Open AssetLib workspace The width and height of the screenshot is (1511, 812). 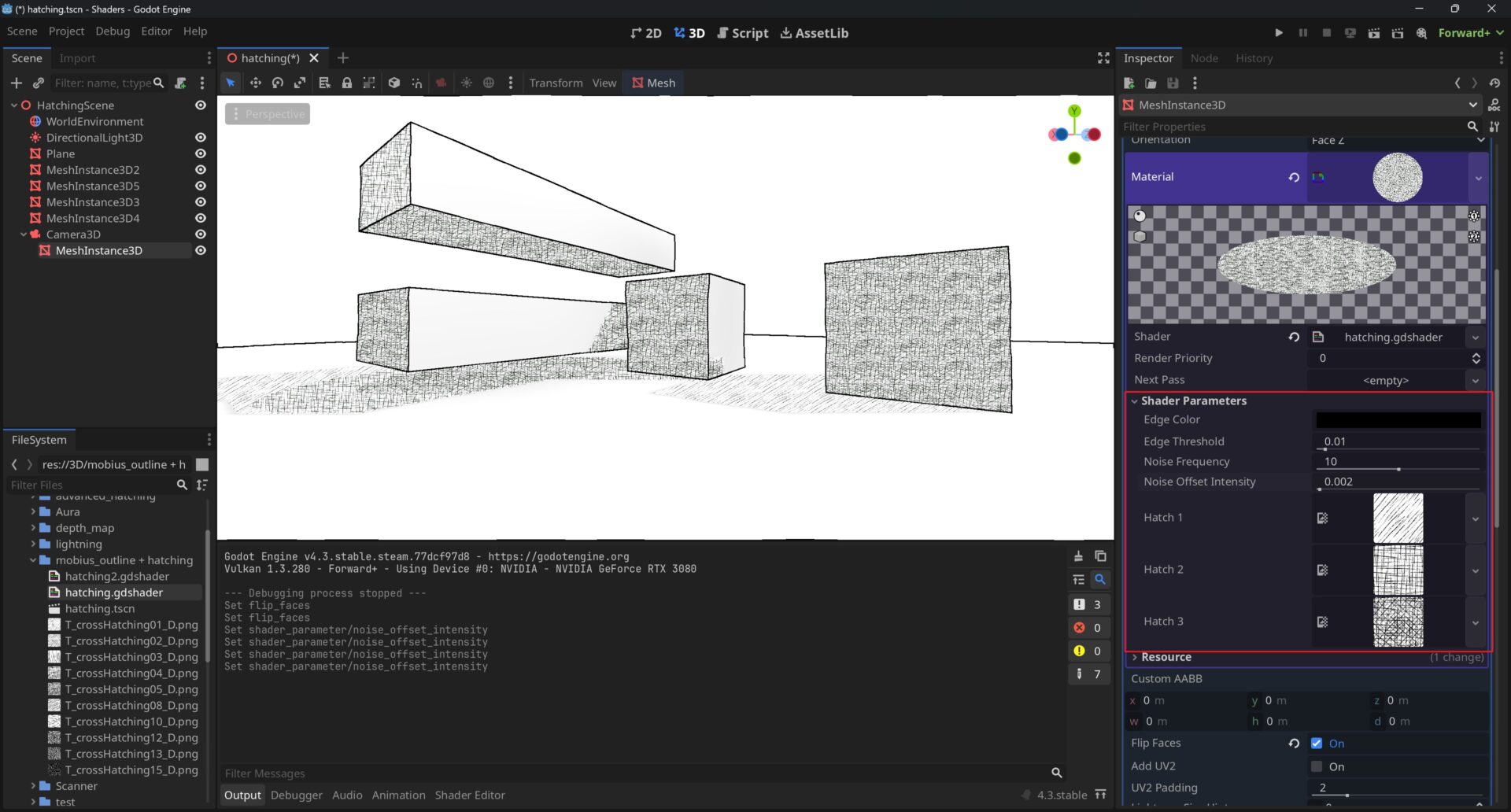pos(814,33)
